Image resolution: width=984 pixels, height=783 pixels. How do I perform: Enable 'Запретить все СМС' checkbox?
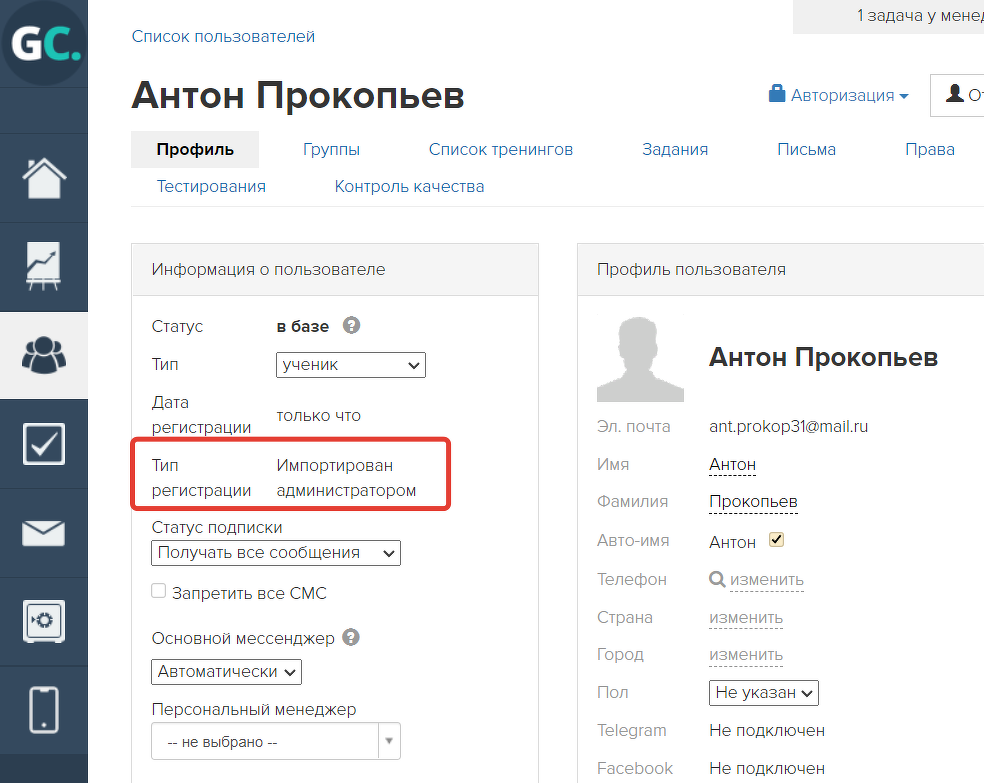coord(159,591)
